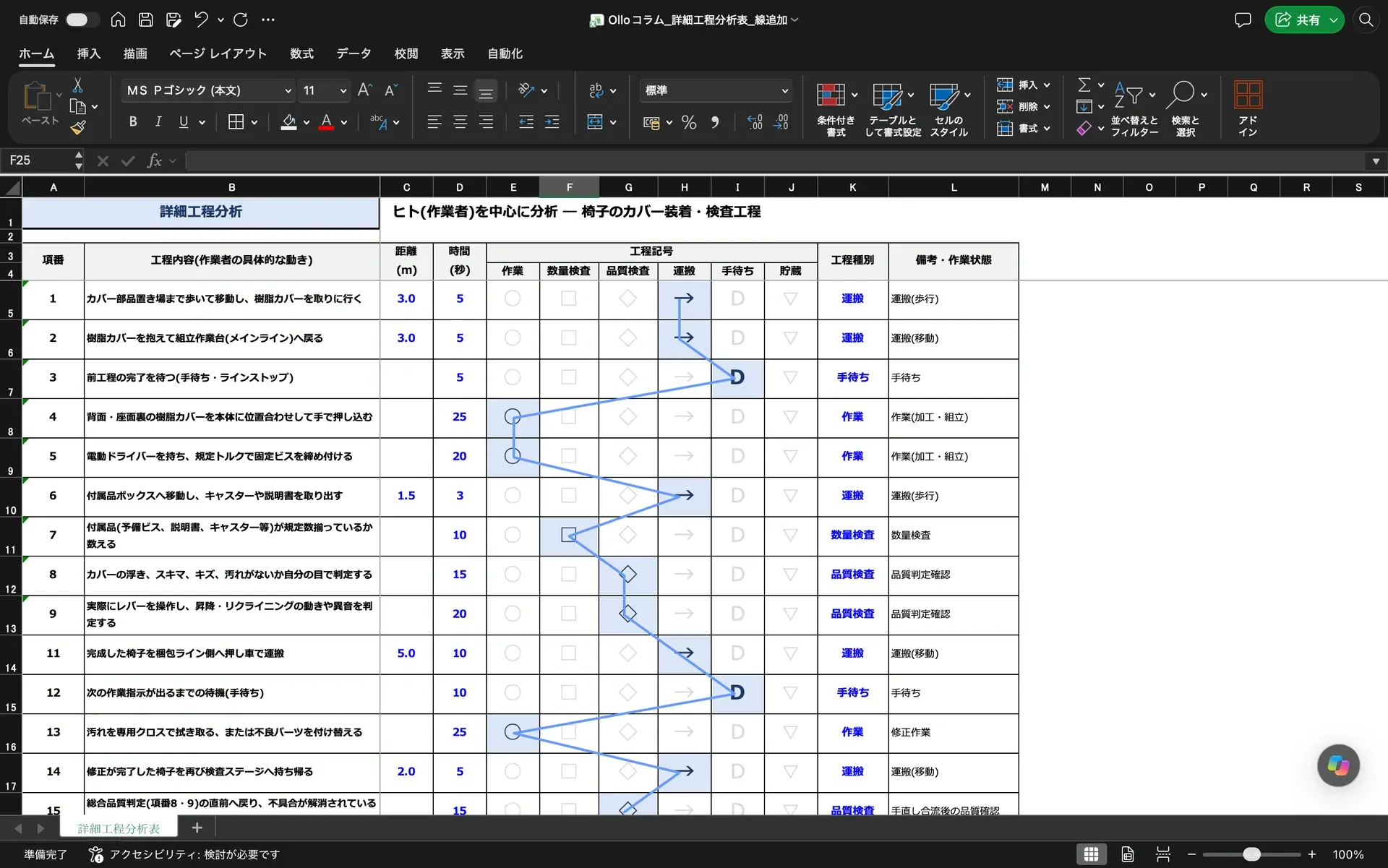Toggle Bold formatting
The height and width of the screenshot is (868, 1388).
click(133, 122)
